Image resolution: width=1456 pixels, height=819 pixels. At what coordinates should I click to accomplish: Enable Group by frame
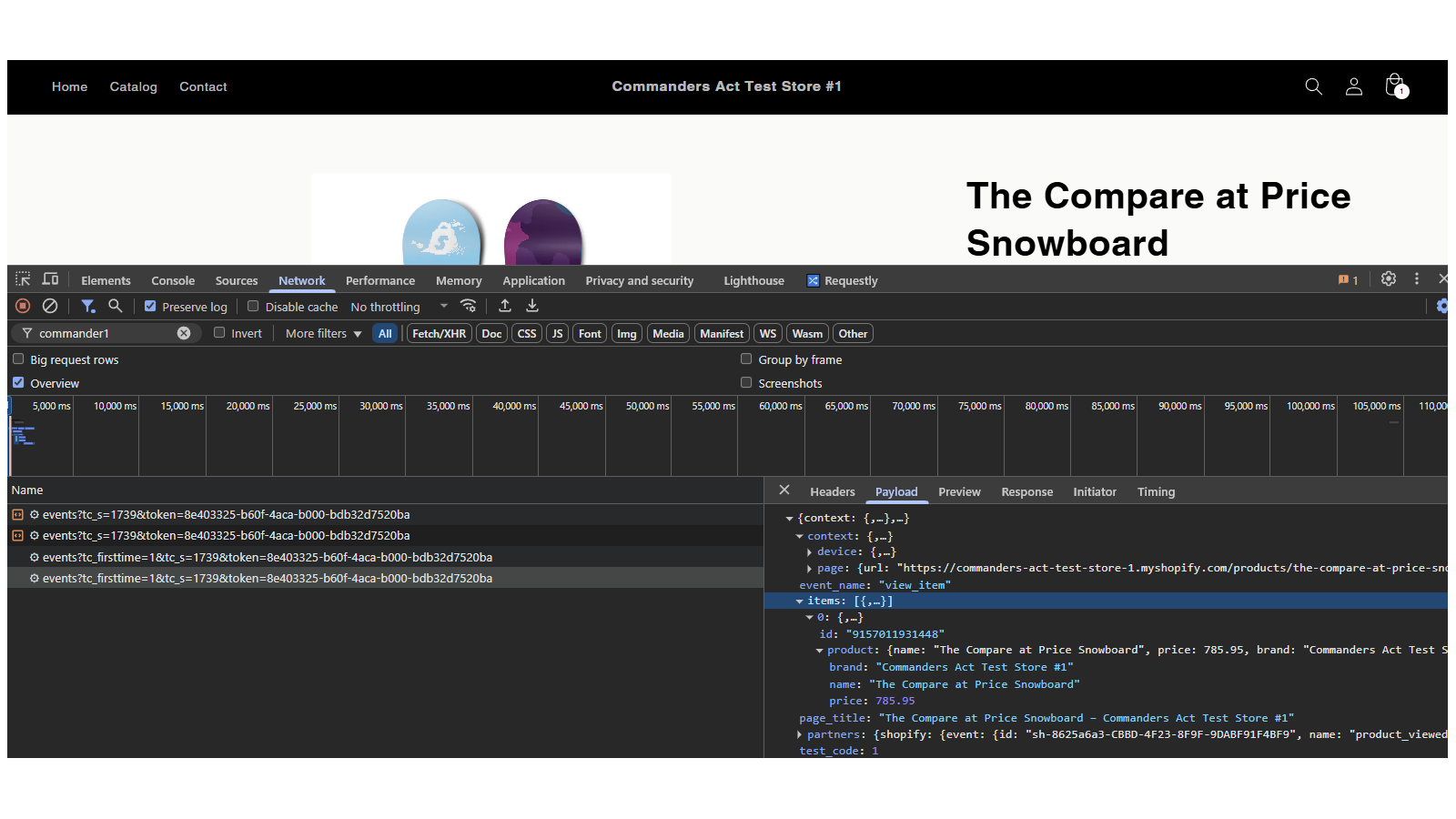click(746, 359)
